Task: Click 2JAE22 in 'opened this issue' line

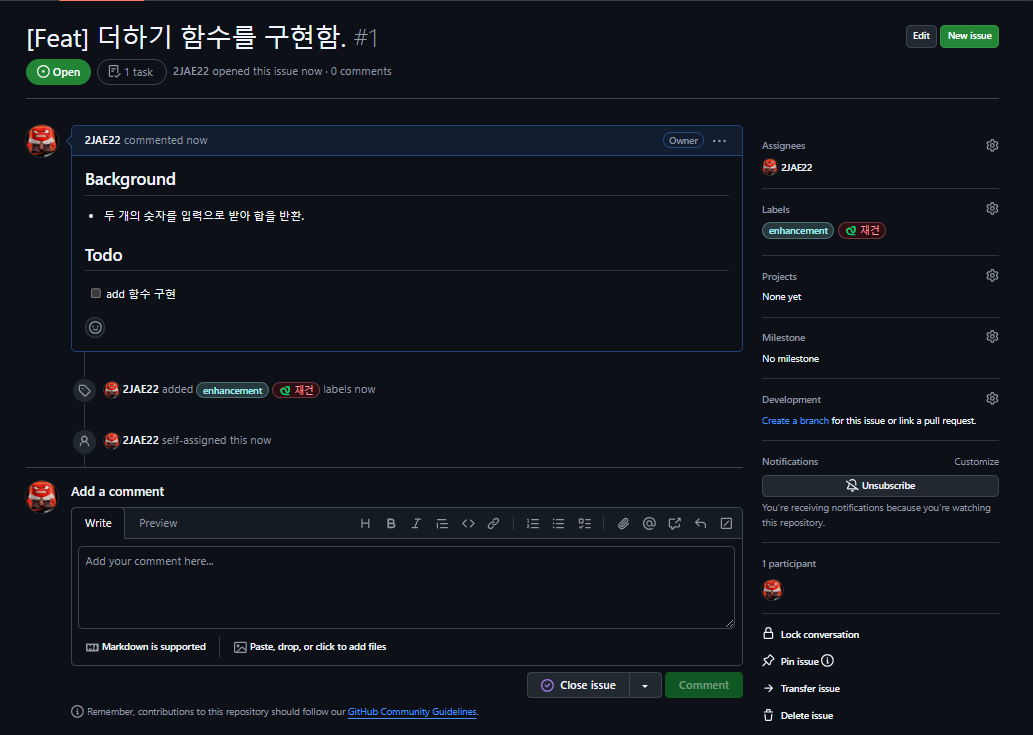Action: coord(190,71)
